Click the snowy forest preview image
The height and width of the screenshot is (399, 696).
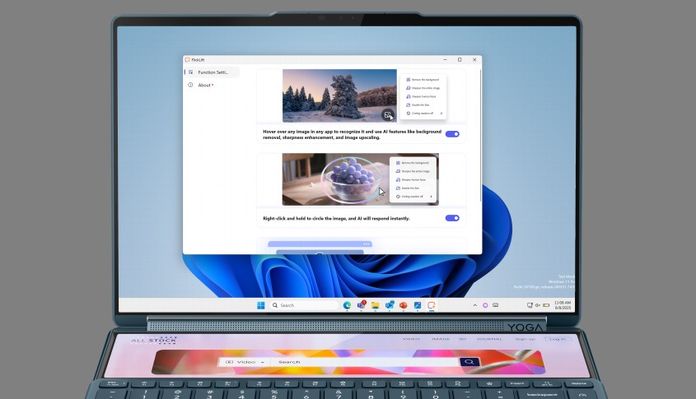click(x=340, y=95)
